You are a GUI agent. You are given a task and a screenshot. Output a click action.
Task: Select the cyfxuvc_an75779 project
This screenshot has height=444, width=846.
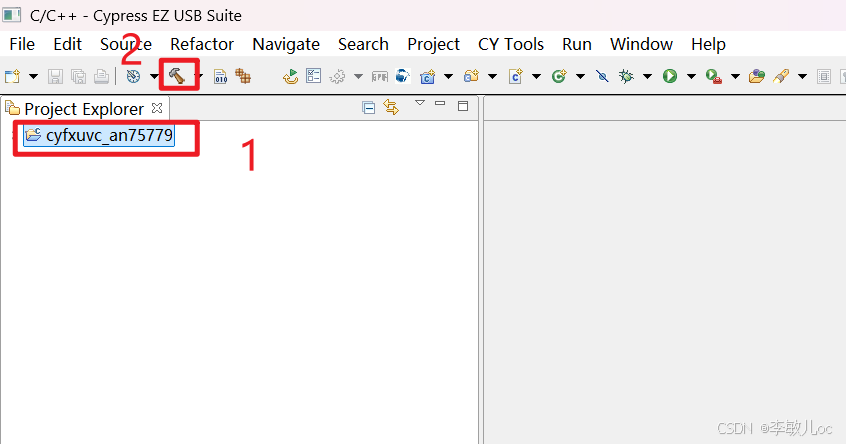pos(99,135)
